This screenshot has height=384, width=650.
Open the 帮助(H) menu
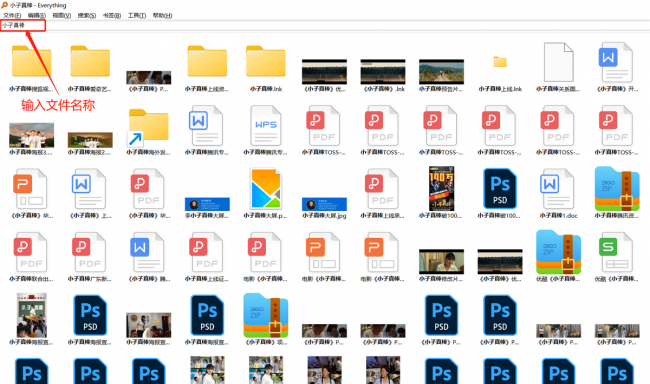pos(162,15)
